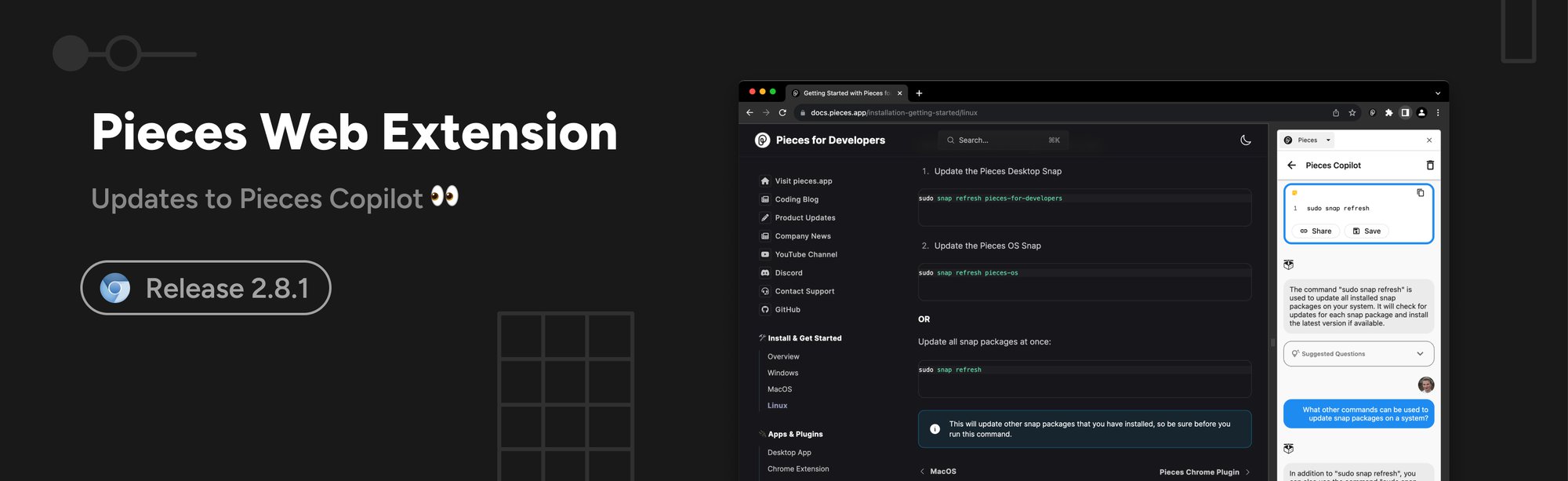Toggle the browser side panel button
1568x481 pixels.
click(x=1405, y=113)
